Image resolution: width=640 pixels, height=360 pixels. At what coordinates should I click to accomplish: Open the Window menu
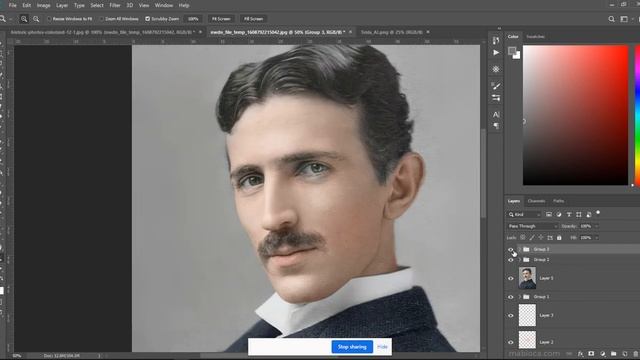coord(164,5)
